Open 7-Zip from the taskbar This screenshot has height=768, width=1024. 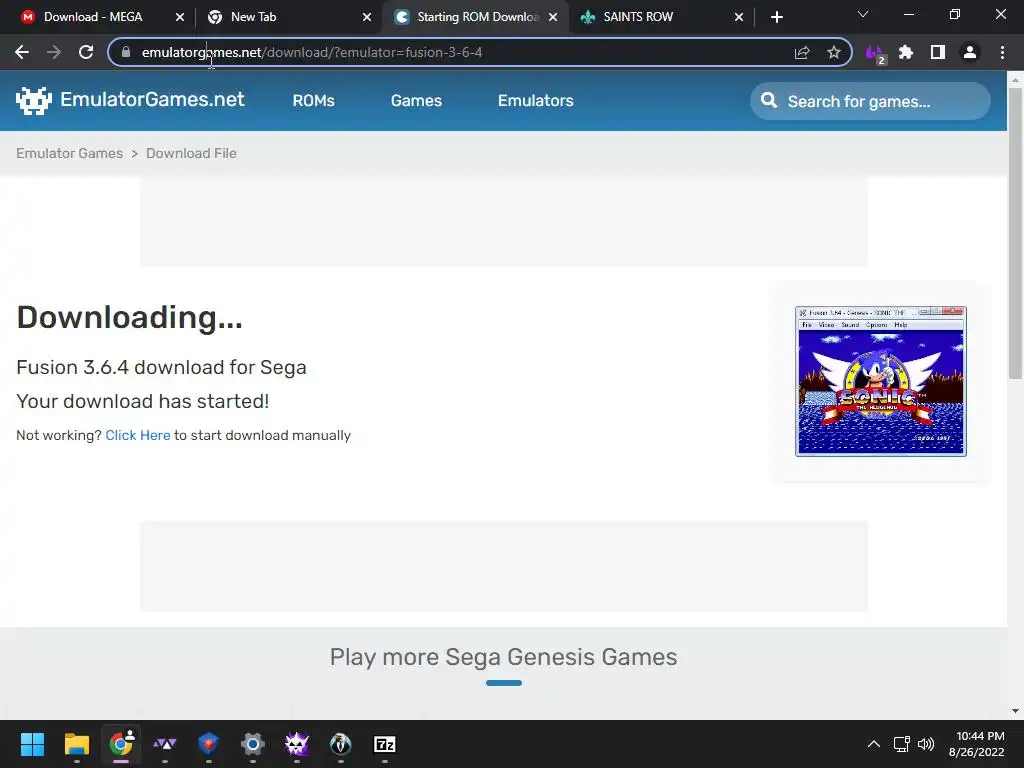point(385,744)
